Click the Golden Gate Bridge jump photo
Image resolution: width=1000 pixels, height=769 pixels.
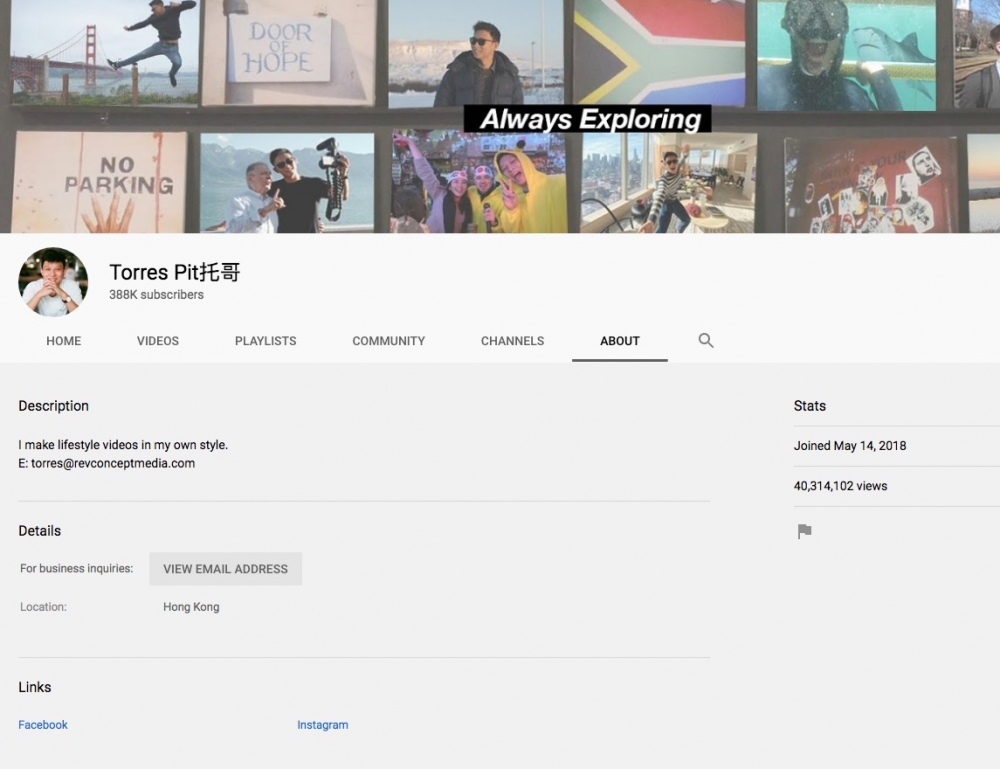point(103,52)
